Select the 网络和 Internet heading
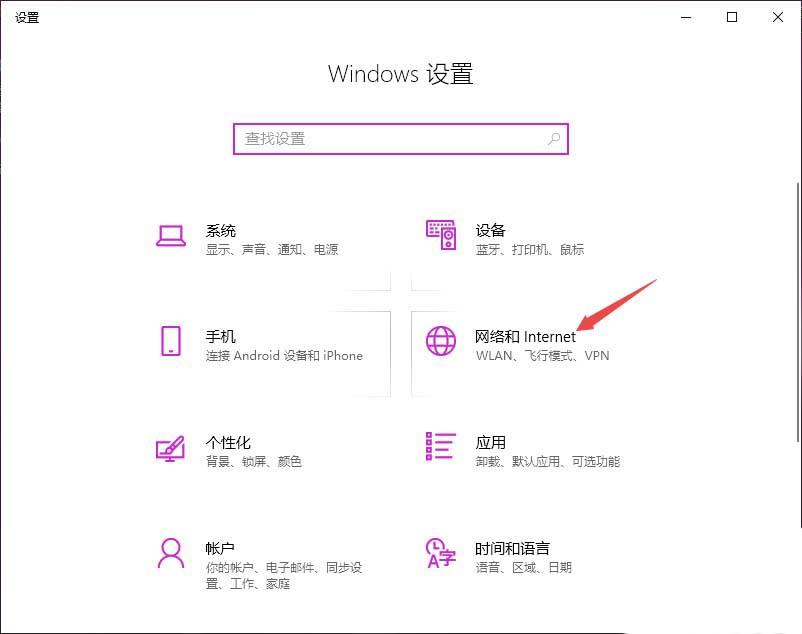This screenshot has width=802, height=634. click(x=525, y=336)
